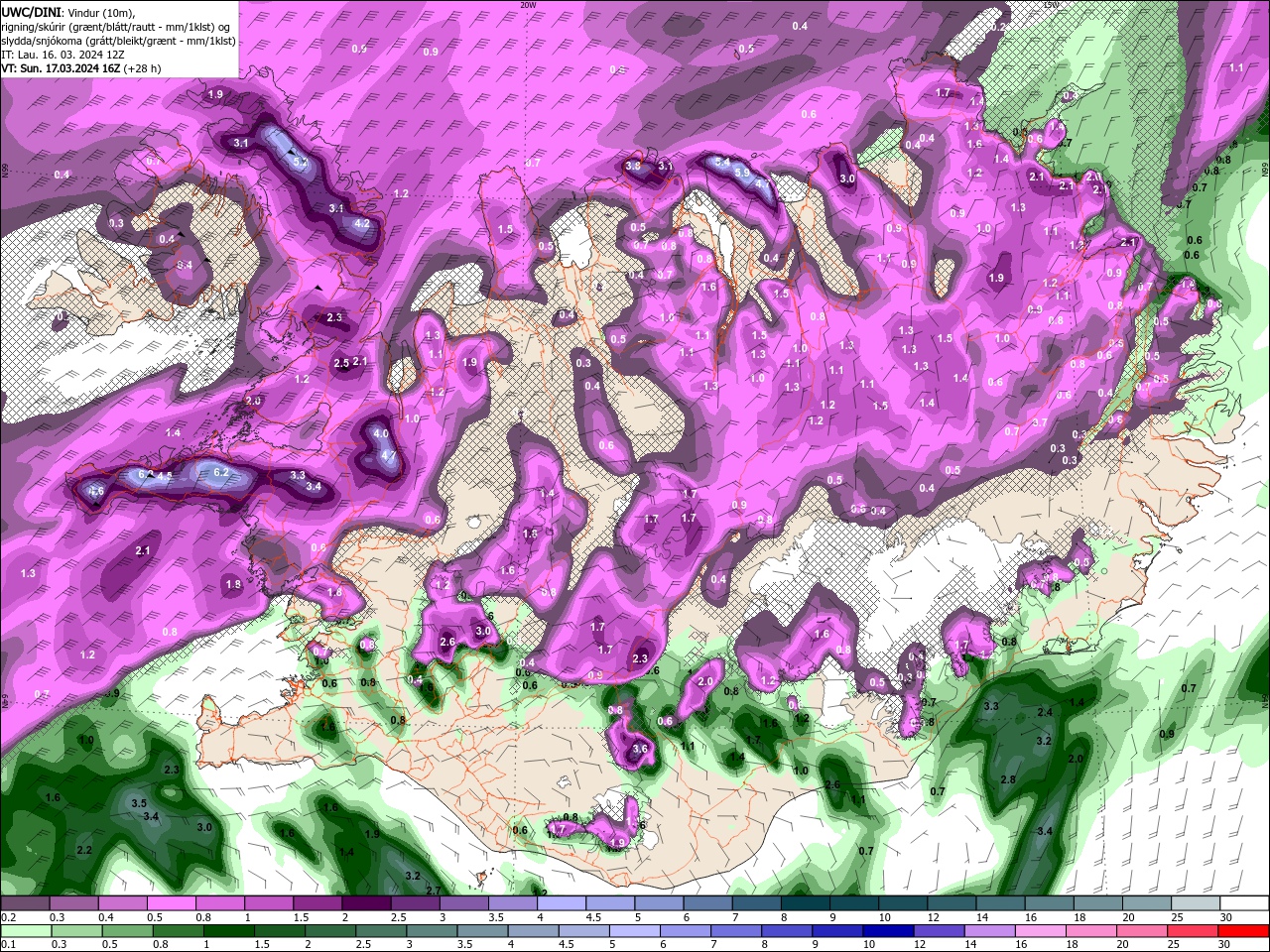This screenshot has height=952, width=1270.
Task: Select the 14 light purple rain legend swatch
Action: tap(988, 931)
